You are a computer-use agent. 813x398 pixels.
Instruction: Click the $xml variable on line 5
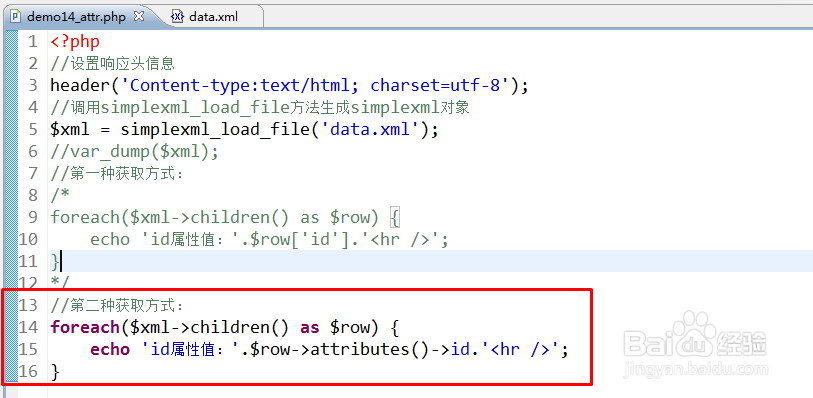(70, 129)
